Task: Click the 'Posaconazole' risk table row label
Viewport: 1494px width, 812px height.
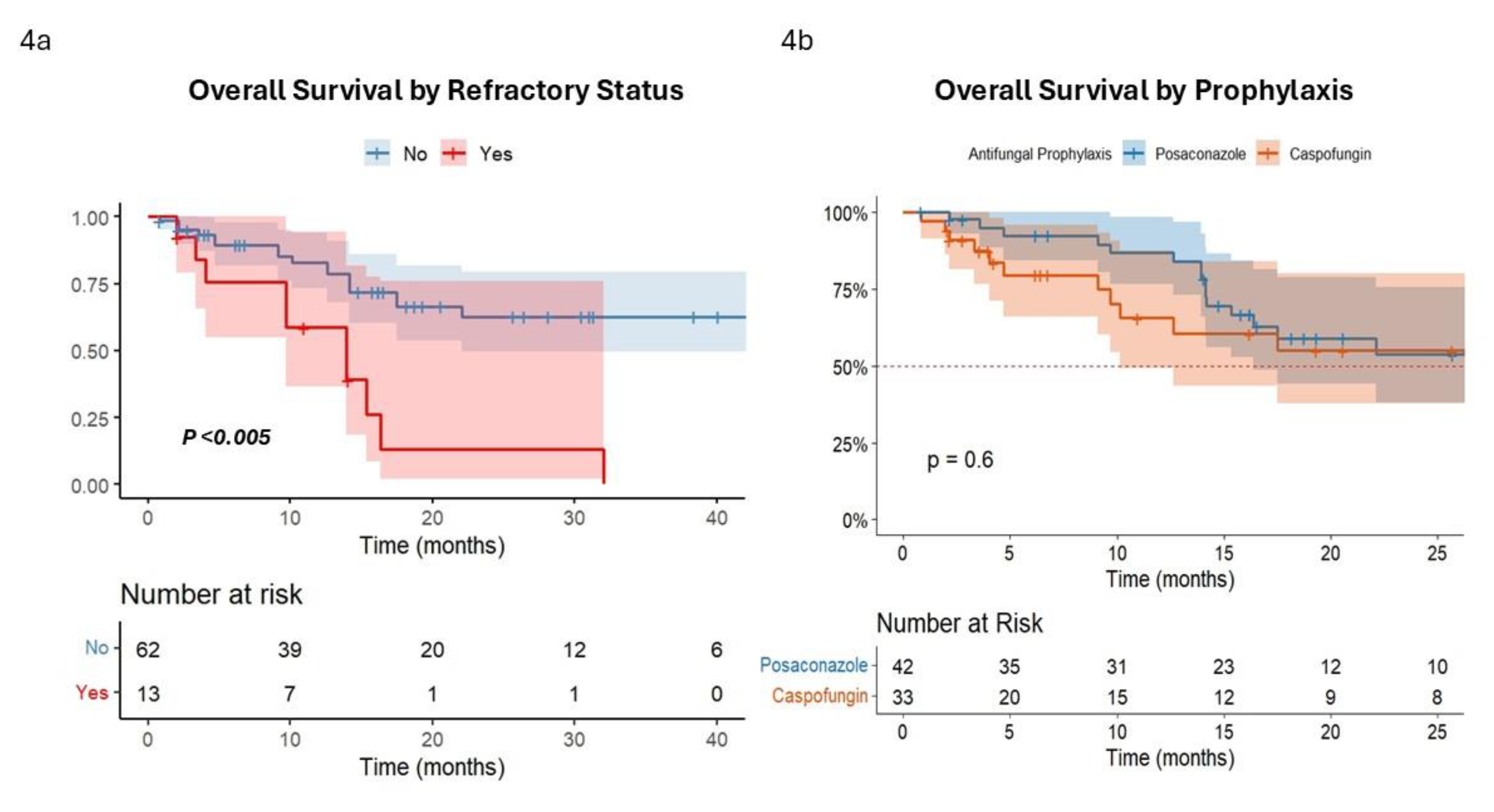Action: tap(814, 665)
